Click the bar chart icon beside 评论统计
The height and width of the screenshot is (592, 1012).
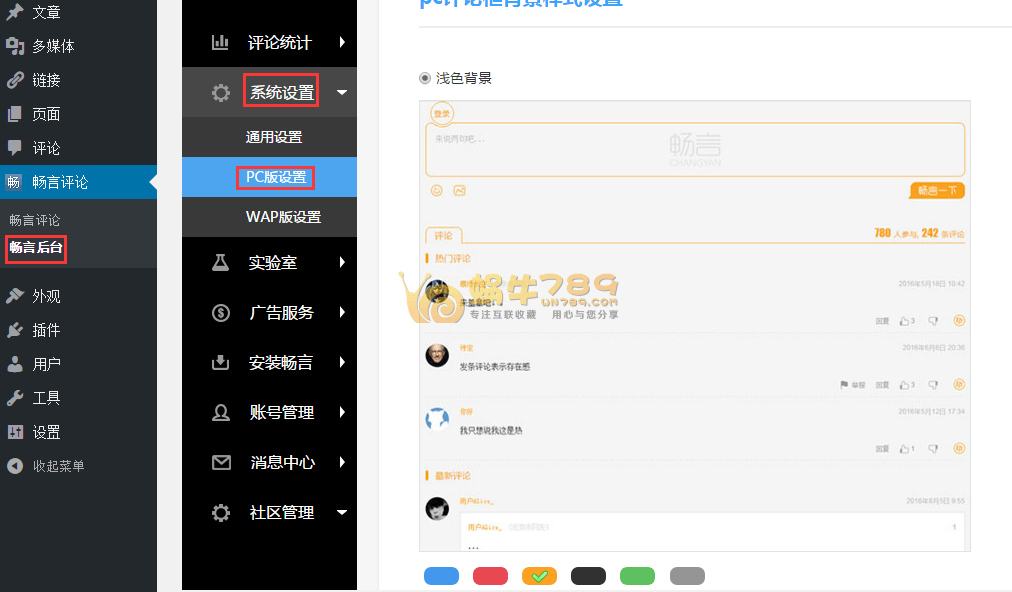[220, 43]
